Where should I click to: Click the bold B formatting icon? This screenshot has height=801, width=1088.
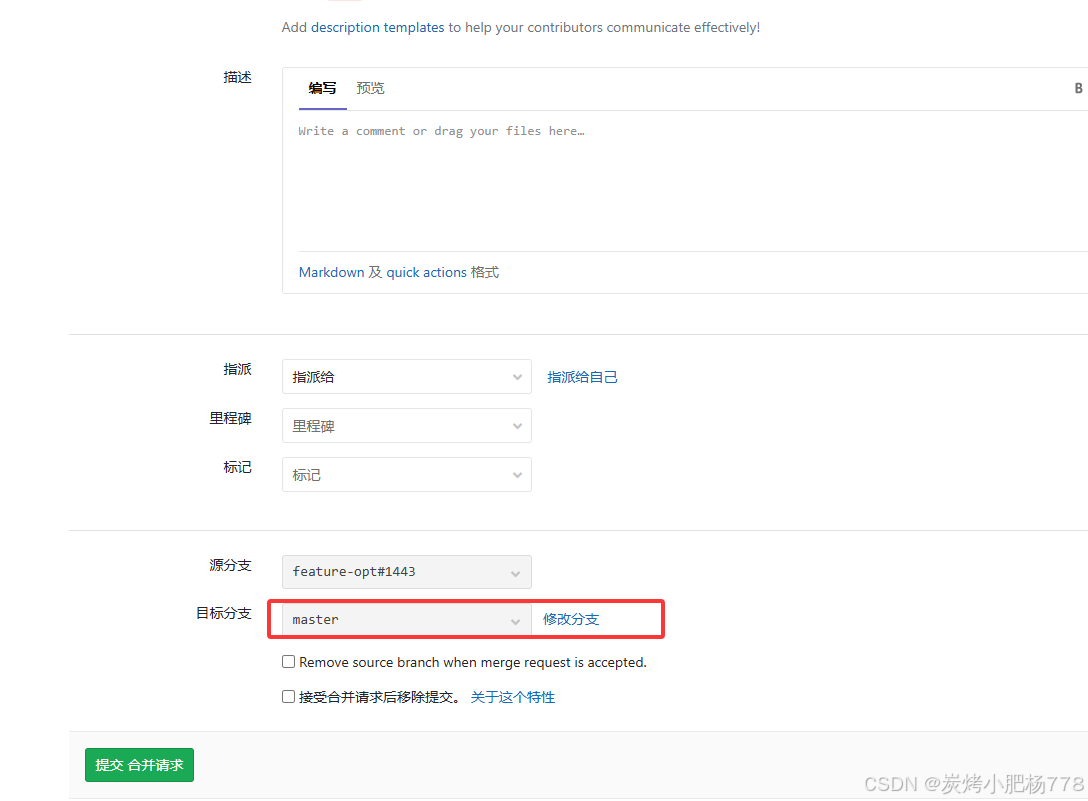click(x=1078, y=88)
